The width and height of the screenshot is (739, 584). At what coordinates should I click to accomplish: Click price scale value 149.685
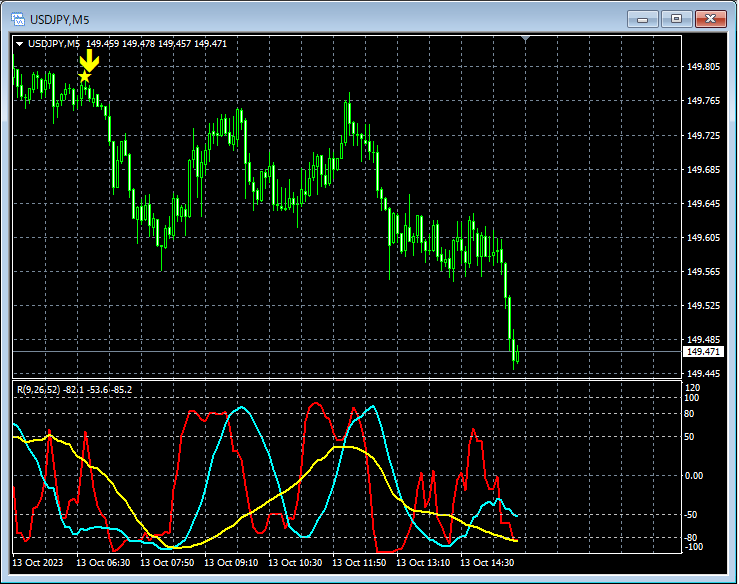coord(703,170)
